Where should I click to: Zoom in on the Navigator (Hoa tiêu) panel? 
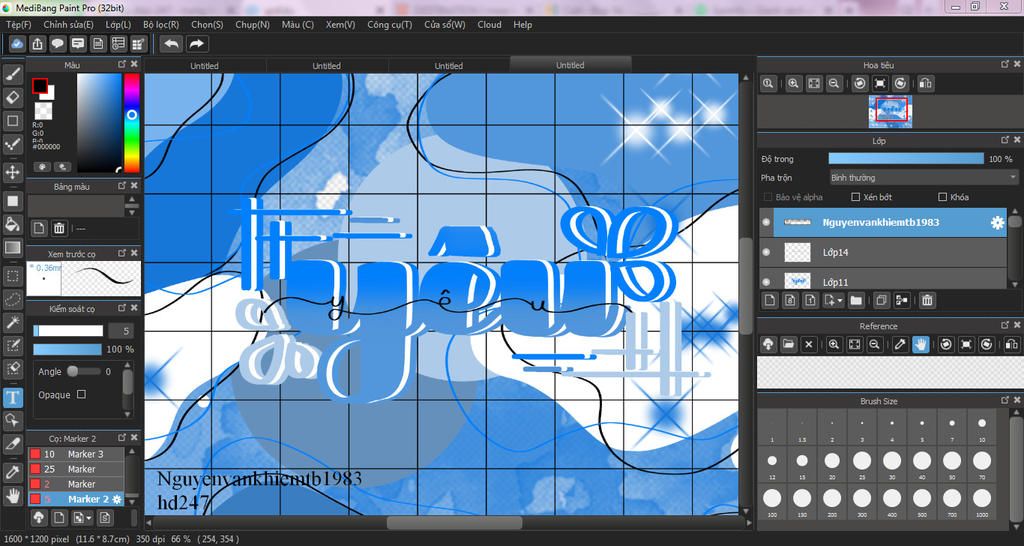coord(793,84)
